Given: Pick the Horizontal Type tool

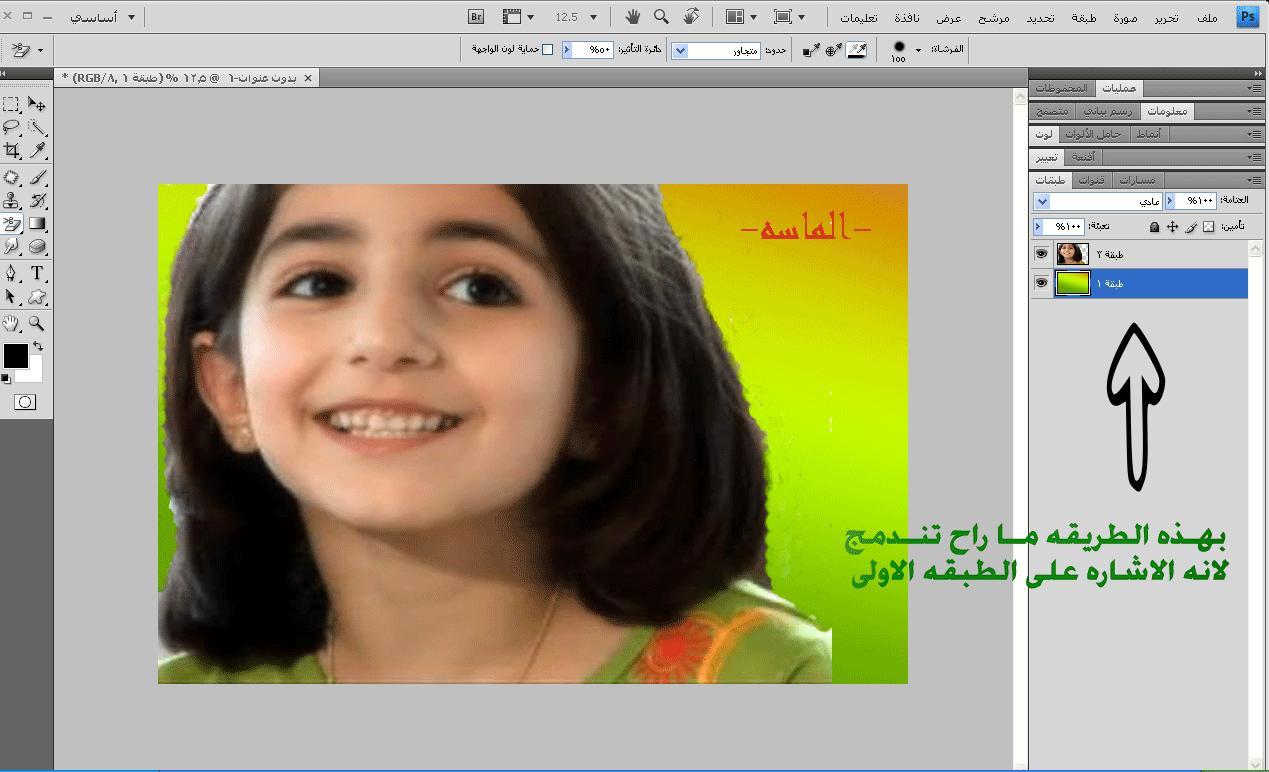Looking at the screenshot, I should pyautogui.click(x=37, y=273).
